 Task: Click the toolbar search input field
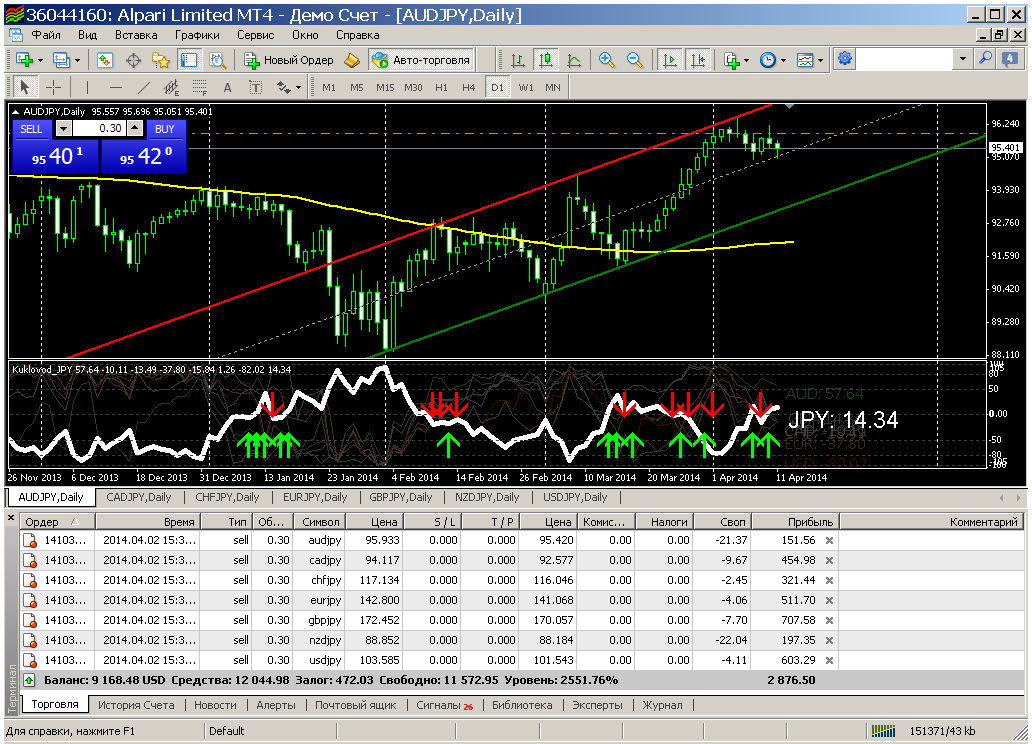(906, 59)
